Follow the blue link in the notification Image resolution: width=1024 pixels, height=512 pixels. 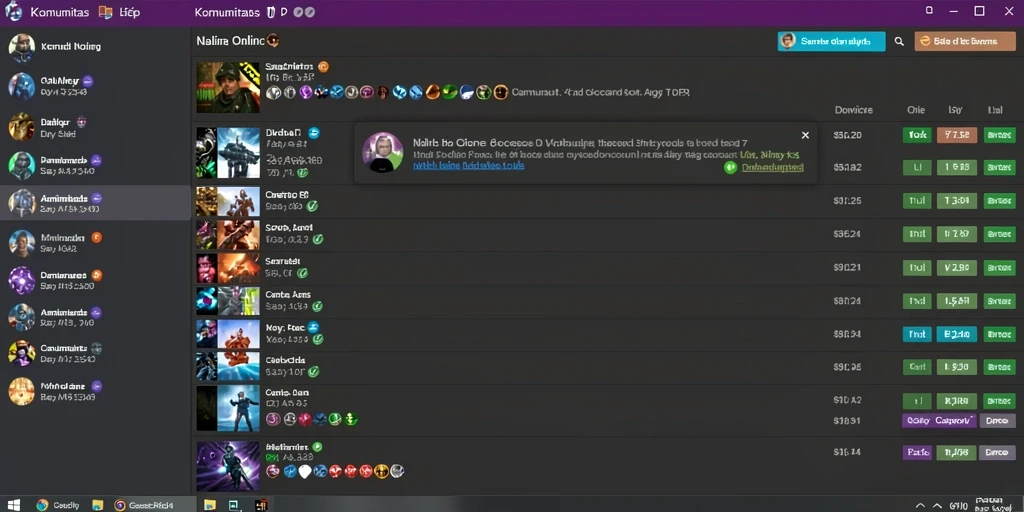coord(468,166)
